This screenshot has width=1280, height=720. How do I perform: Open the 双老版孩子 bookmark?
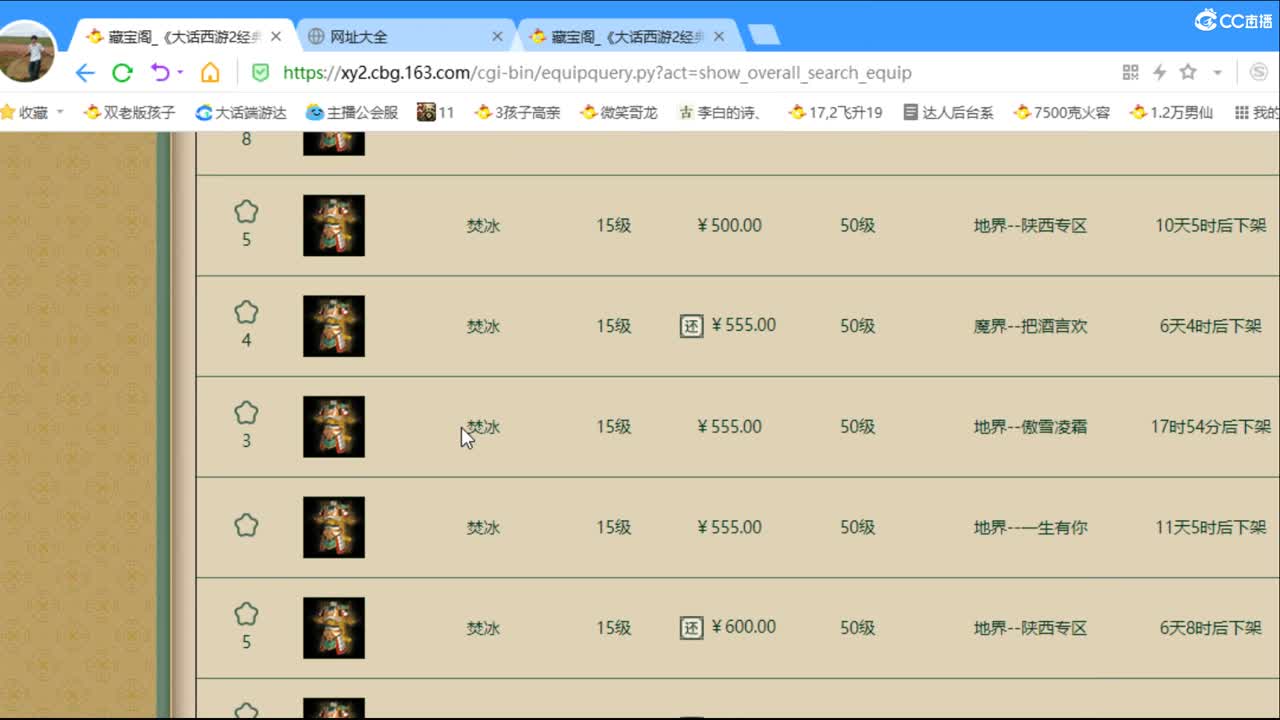[130, 112]
